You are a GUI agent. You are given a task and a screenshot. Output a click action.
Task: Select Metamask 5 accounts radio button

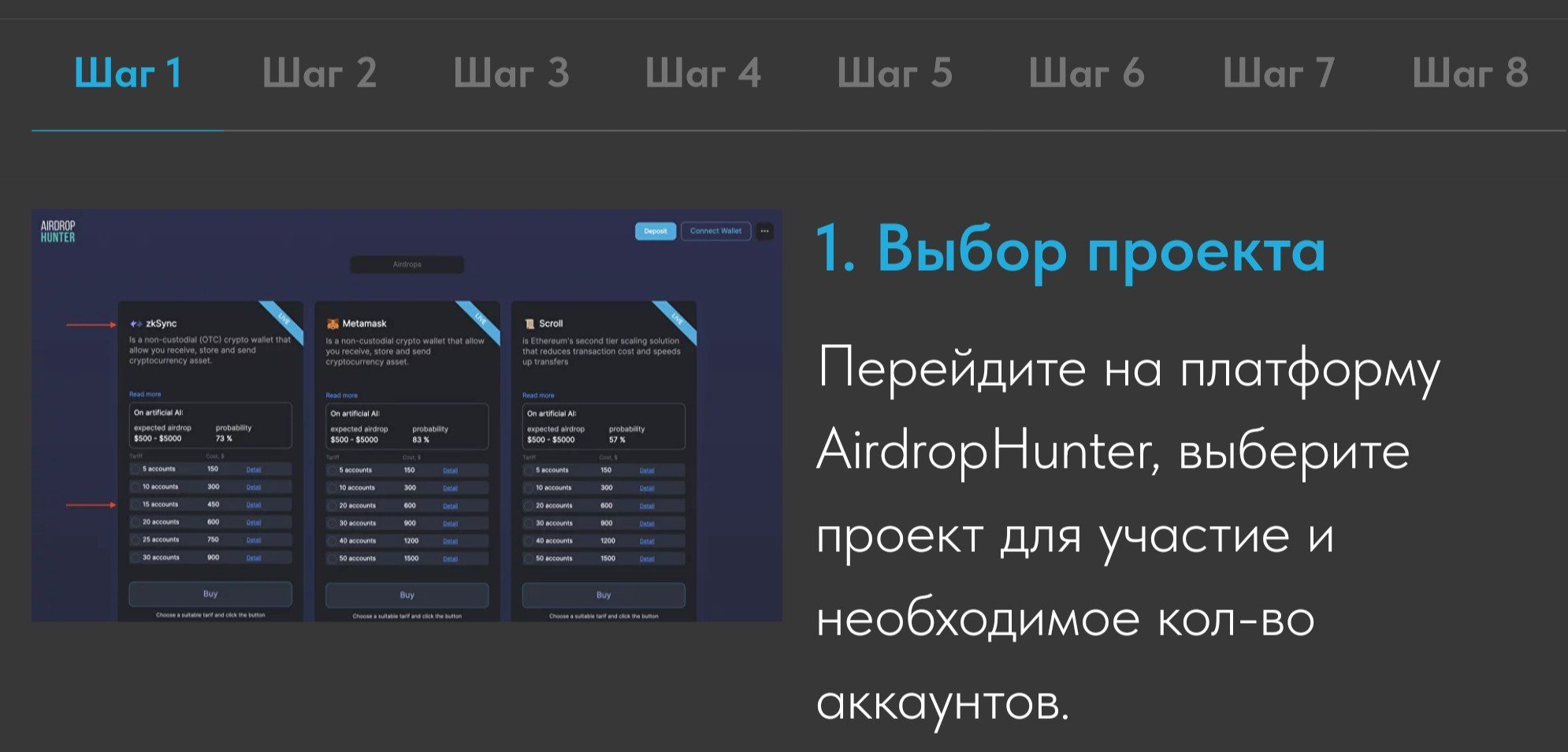coord(332,470)
